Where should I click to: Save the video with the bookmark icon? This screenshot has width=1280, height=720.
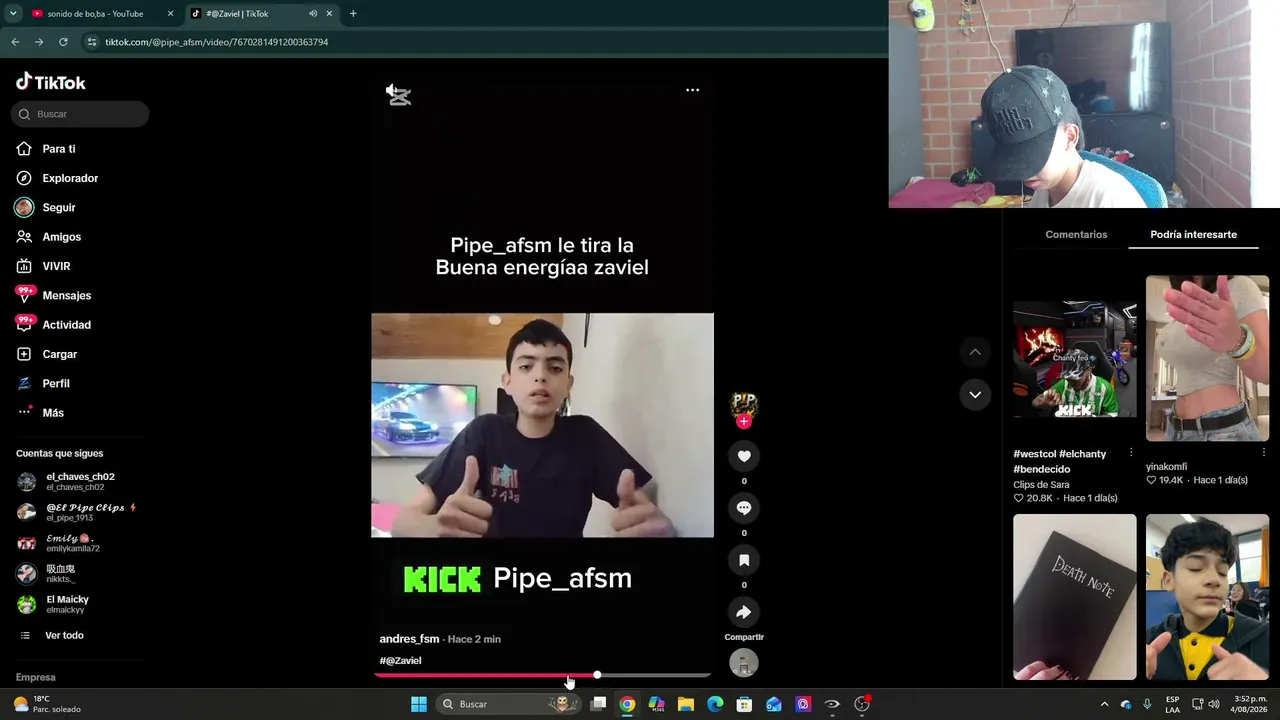pyautogui.click(x=744, y=560)
